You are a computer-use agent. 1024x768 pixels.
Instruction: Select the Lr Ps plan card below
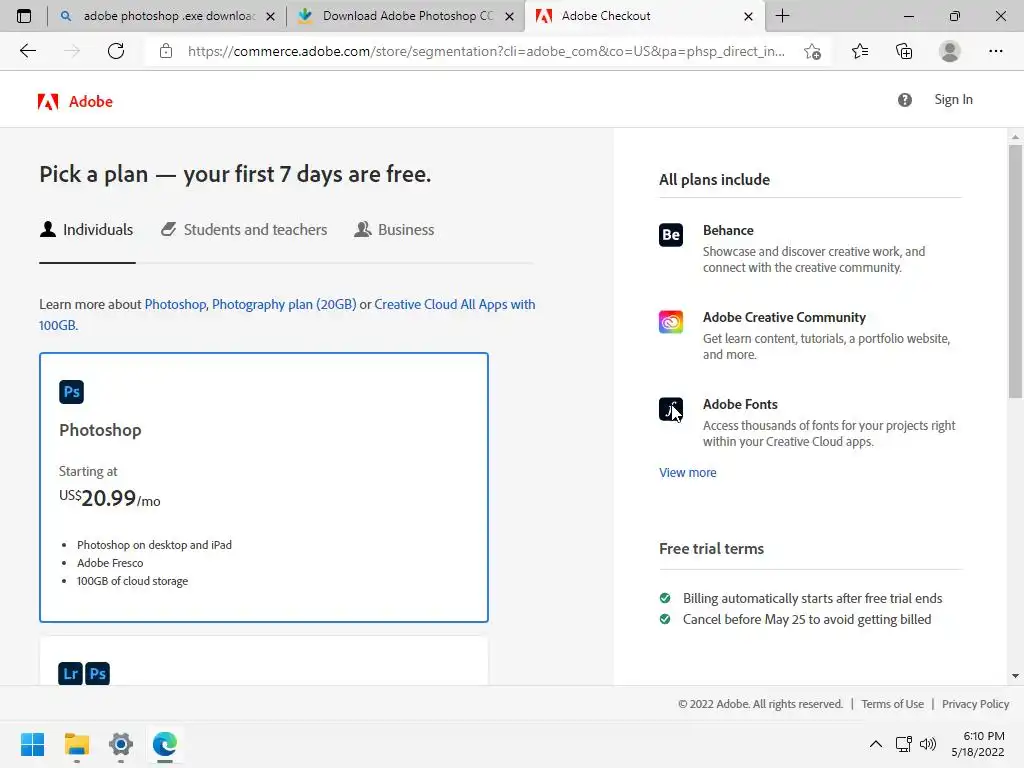(264, 661)
